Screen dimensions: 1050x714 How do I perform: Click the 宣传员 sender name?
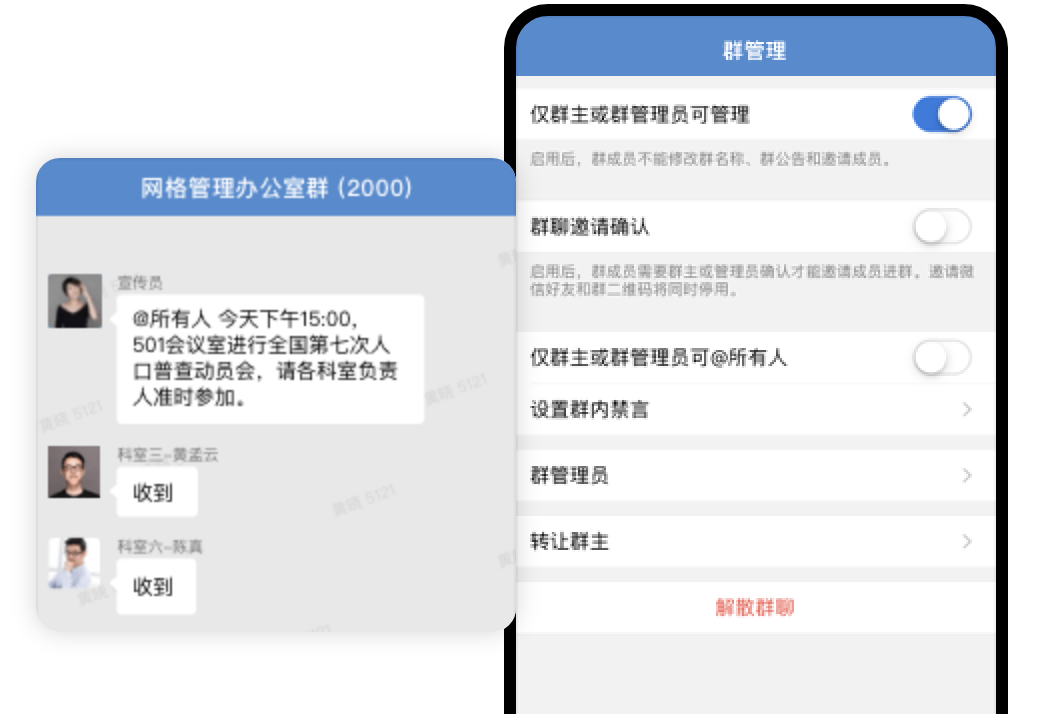140,283
